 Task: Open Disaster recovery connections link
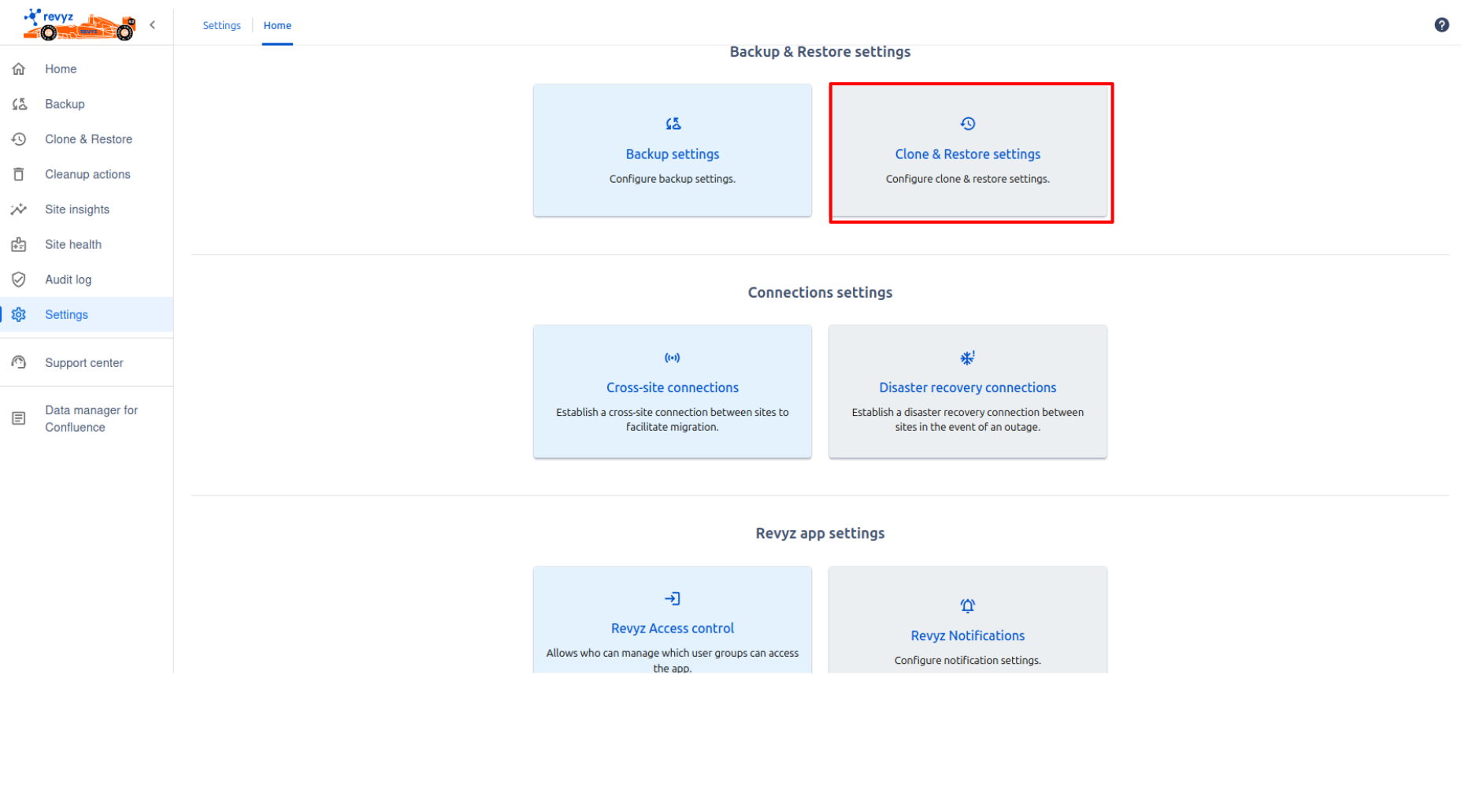pyautogui.click(x=967, y=387)
